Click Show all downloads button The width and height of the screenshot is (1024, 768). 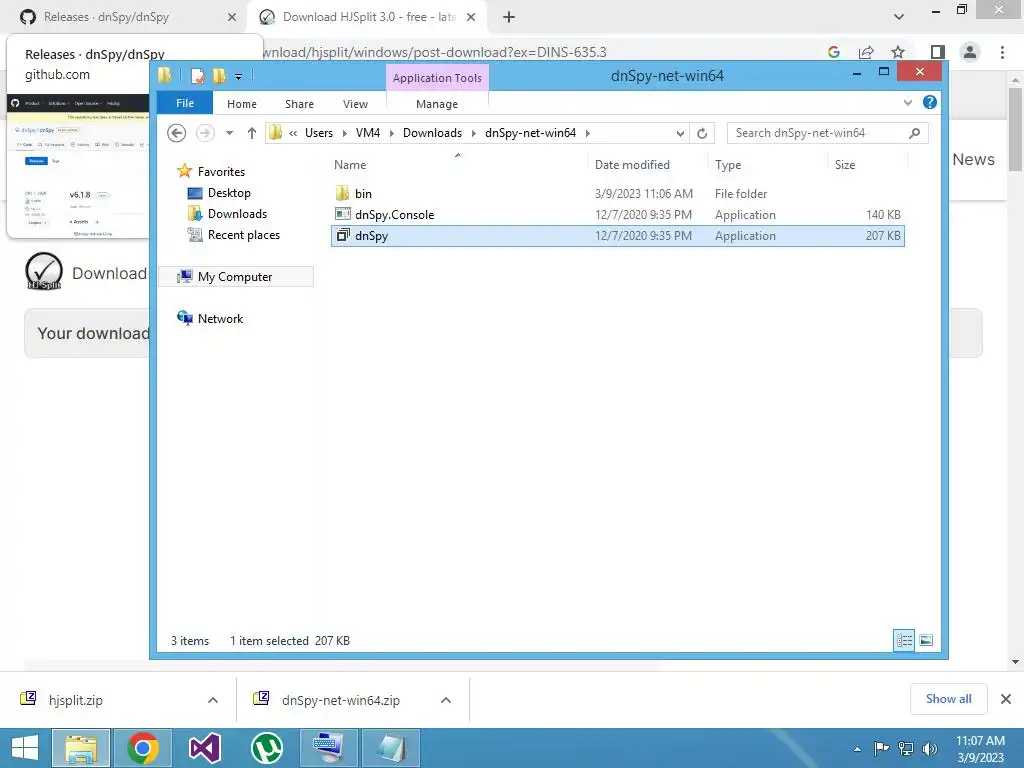[x=948, y=699]
